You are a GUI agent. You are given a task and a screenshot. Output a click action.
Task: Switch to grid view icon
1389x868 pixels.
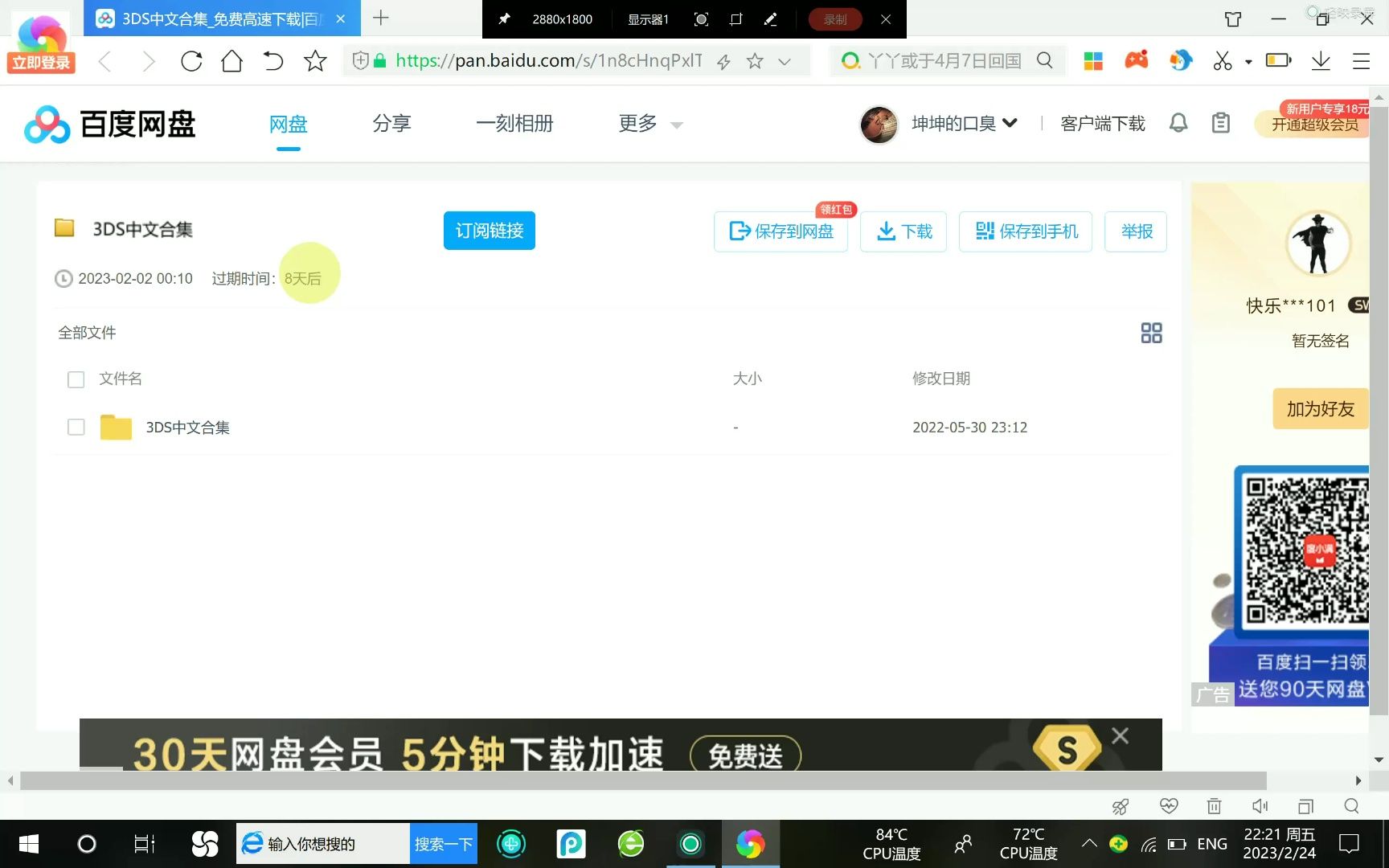1151,333
